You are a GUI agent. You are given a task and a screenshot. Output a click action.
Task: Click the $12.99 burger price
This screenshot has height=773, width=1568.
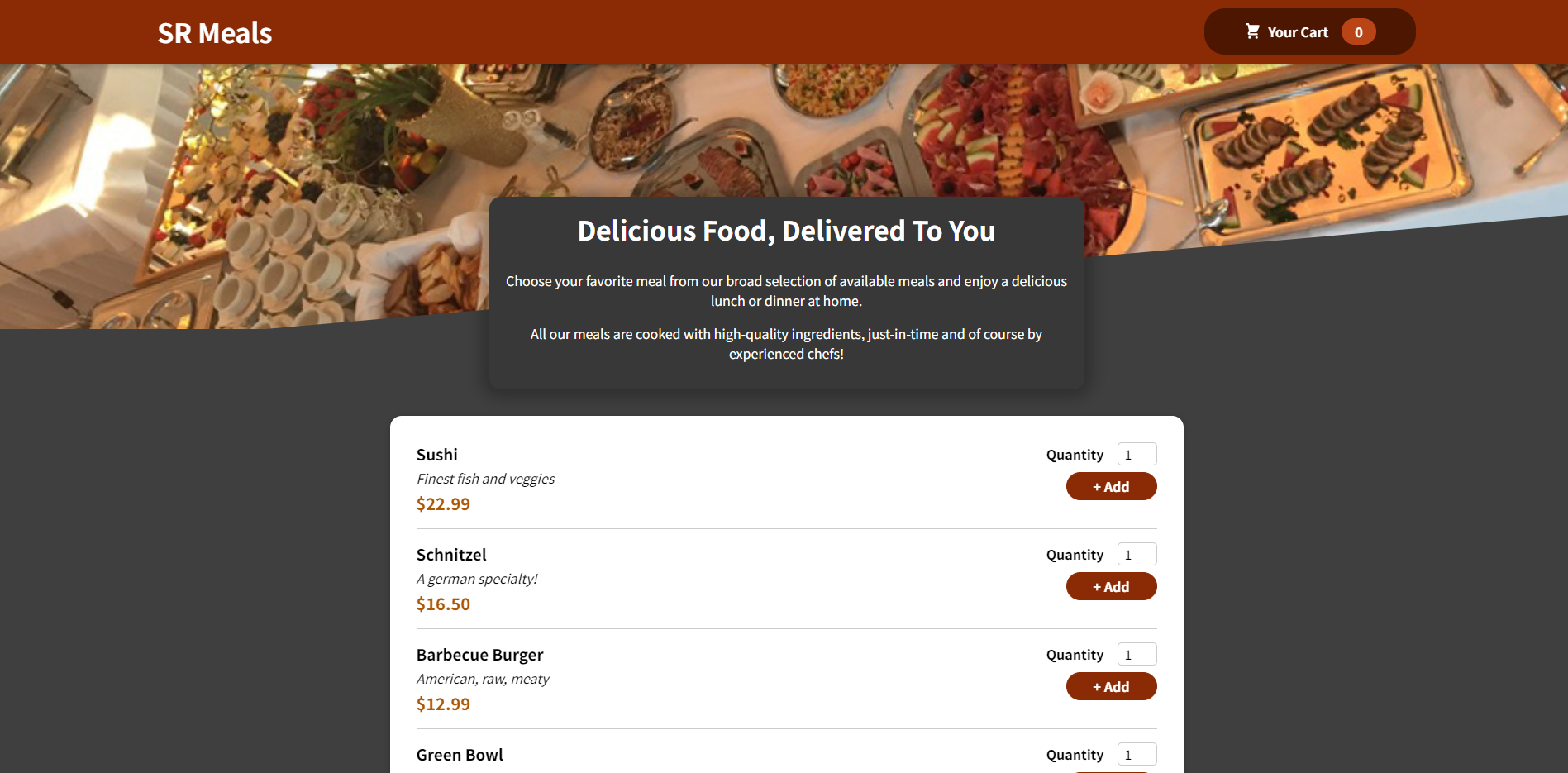[443, 704]
